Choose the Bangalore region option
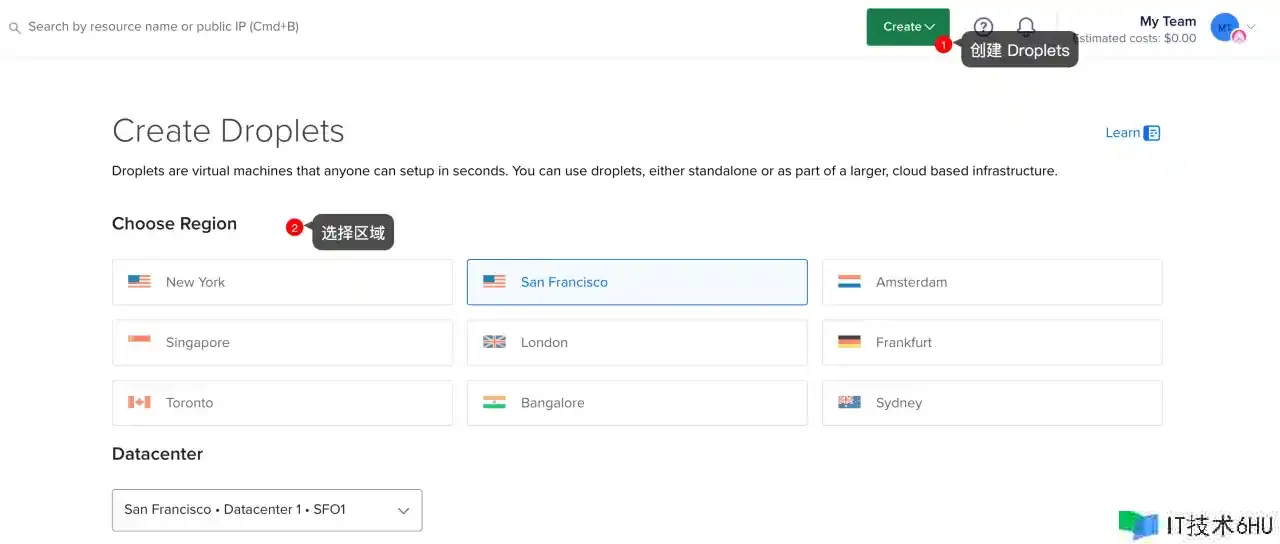 (637, 402)
